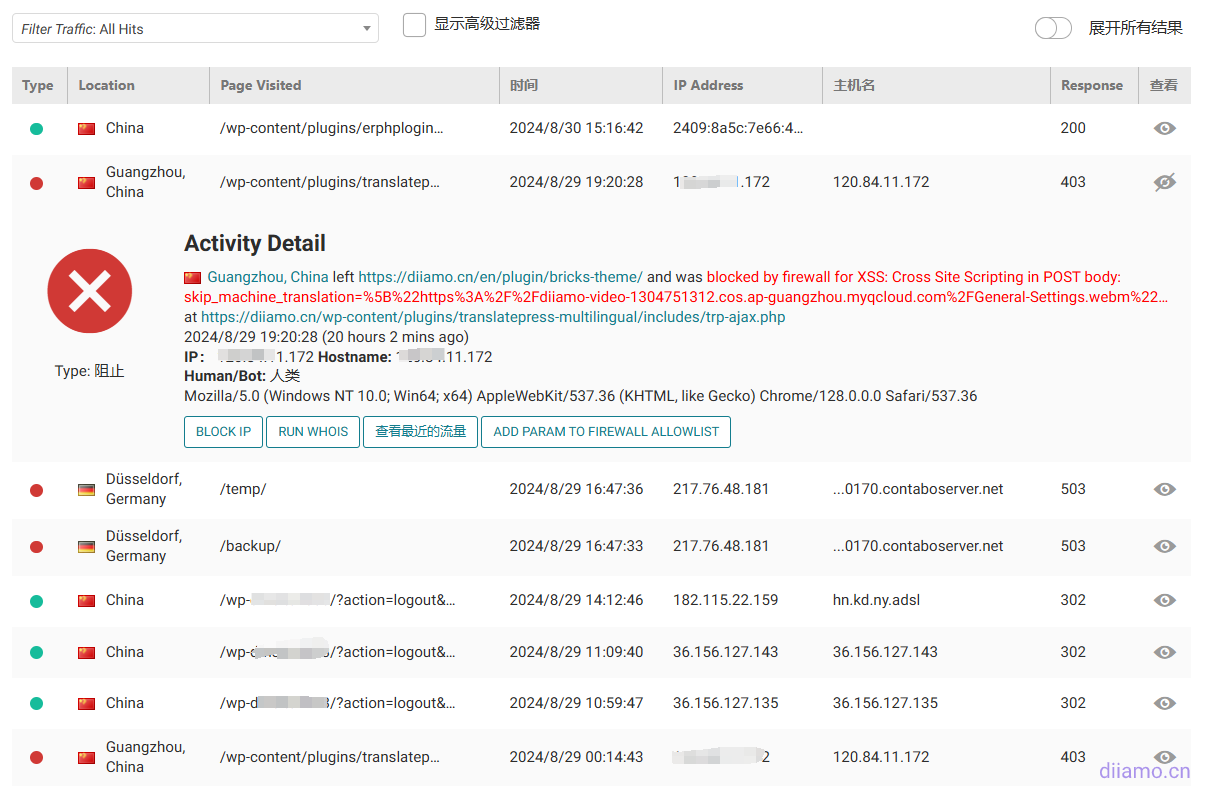
Task: Enable the 显示高级过滤器 checkbox
Action: 414,25
